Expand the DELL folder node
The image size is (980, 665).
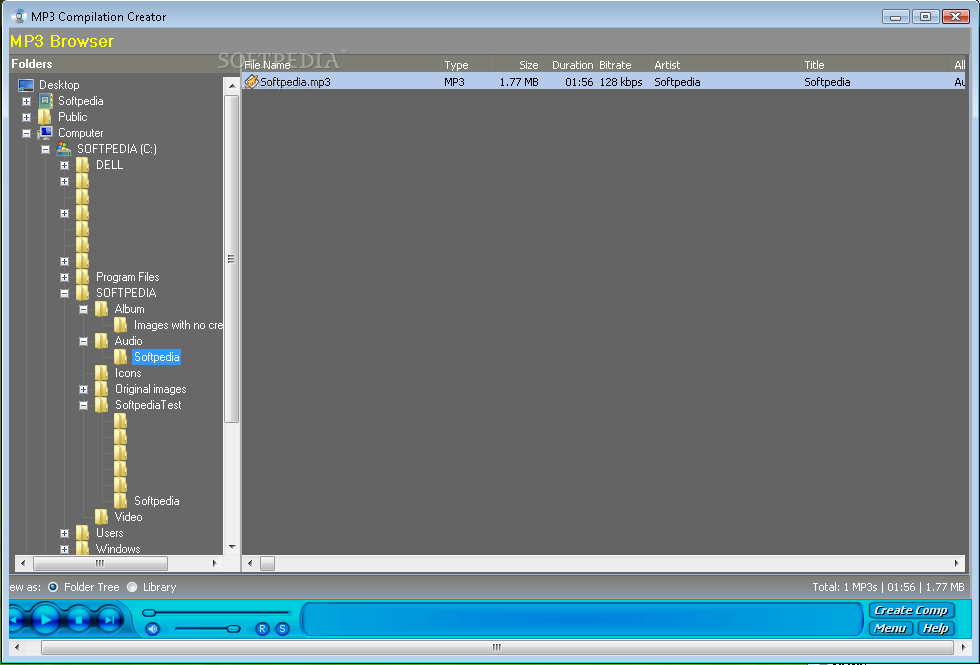point(64,166)
